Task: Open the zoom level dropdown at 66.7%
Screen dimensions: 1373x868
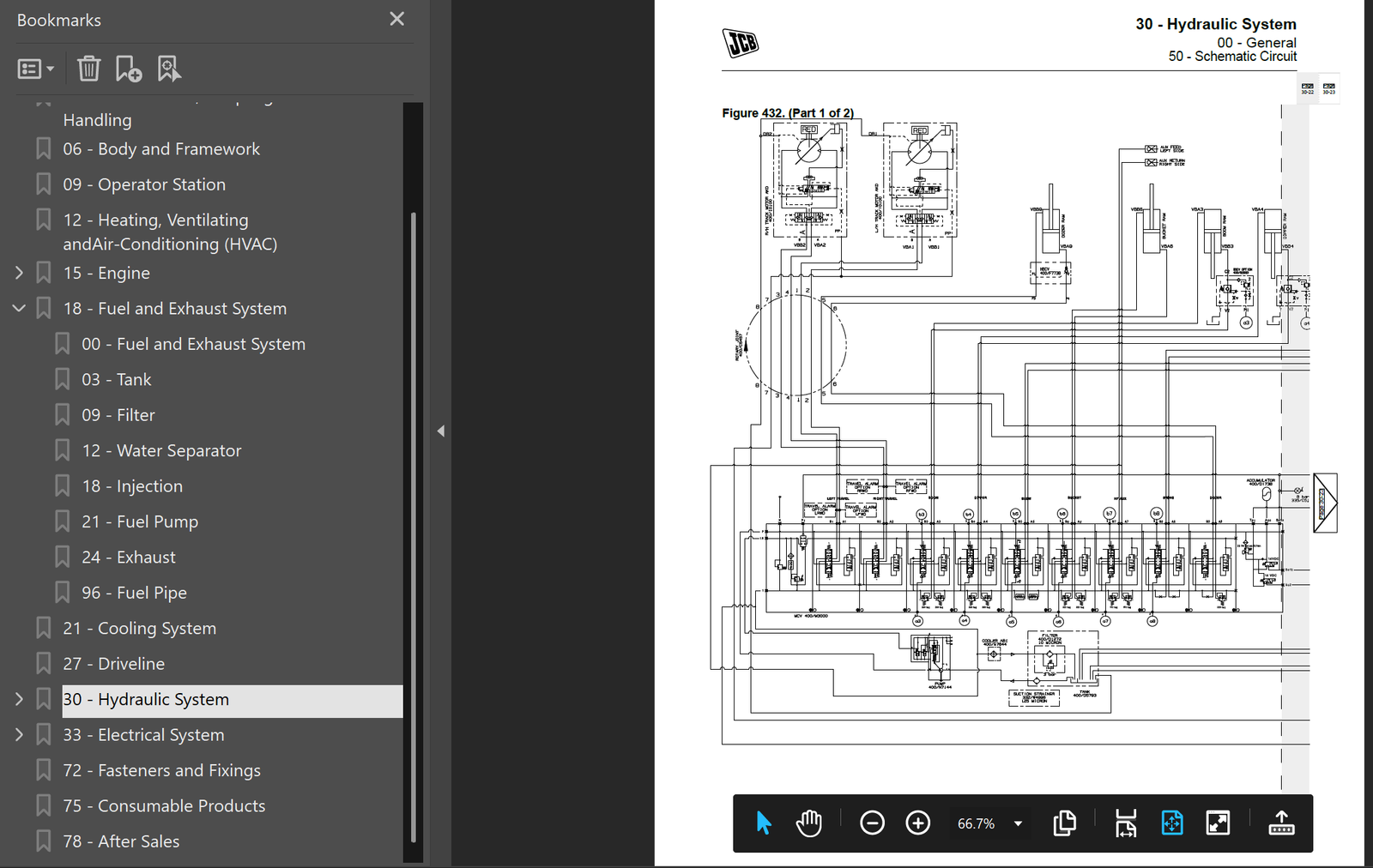Action: click(1018, 824)
